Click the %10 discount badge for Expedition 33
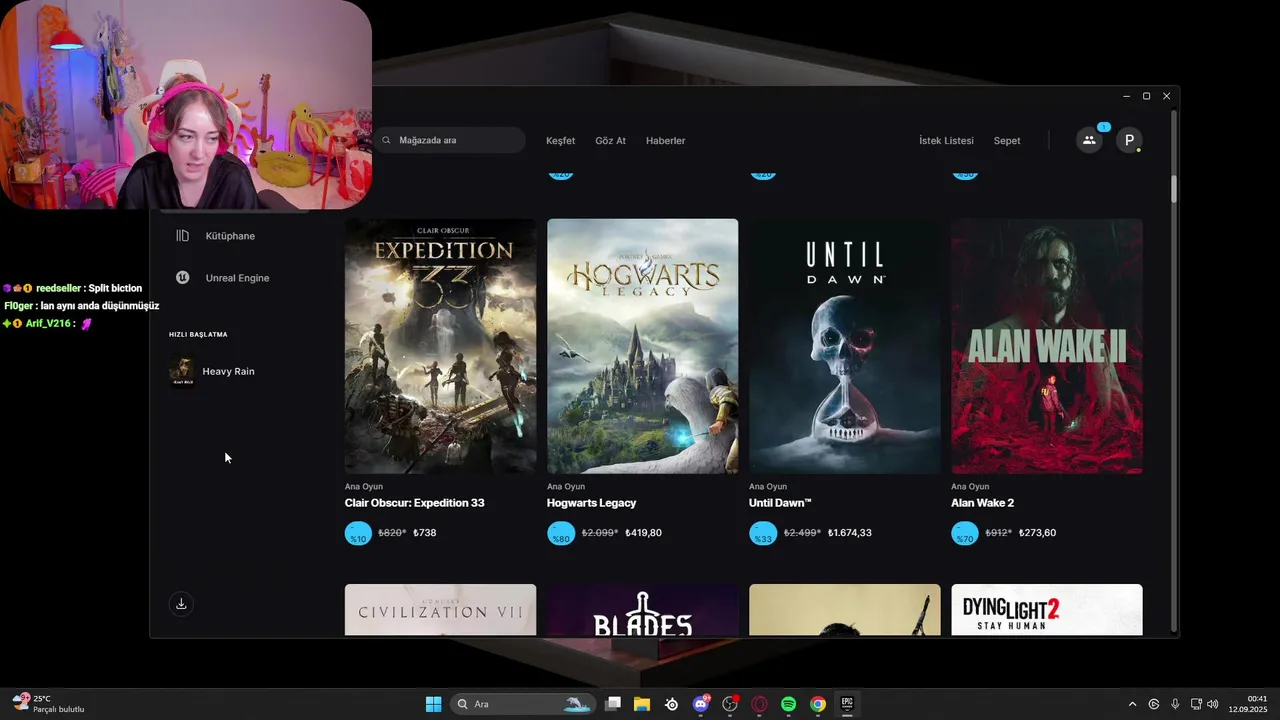The width and height of the screenshot is (1280, 720). (358, 533)
